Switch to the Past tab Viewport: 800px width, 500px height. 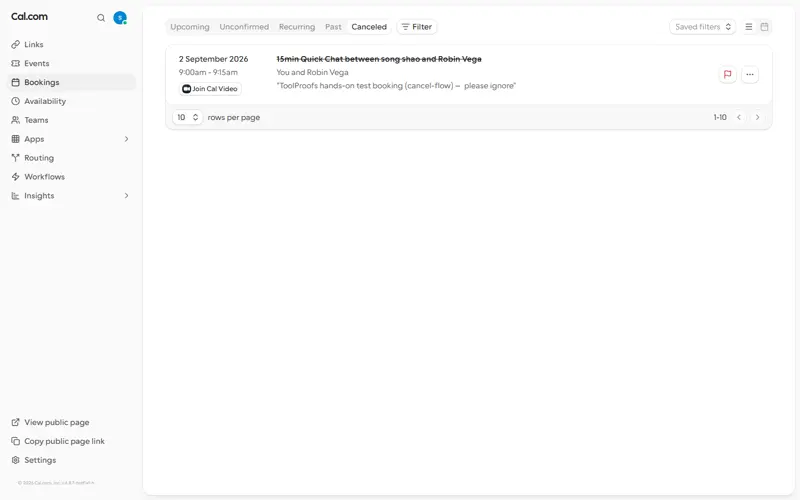click(x=333, y=27)
